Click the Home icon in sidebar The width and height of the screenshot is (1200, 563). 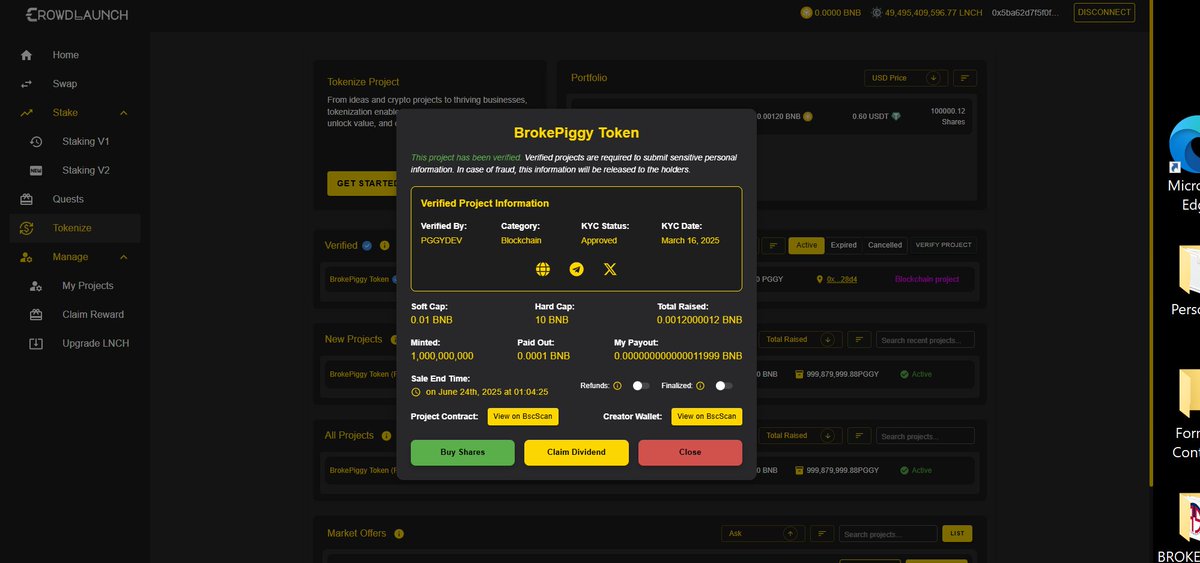click(x=26, y=55)
